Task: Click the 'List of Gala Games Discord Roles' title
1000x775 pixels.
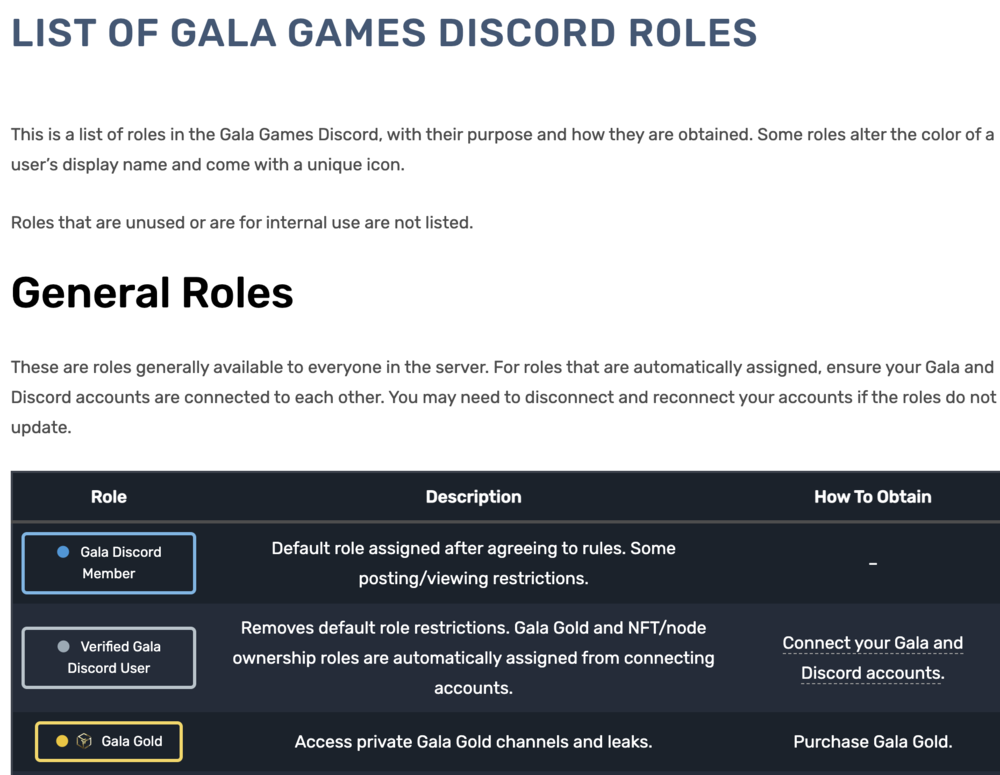Action: pos(384,33)
